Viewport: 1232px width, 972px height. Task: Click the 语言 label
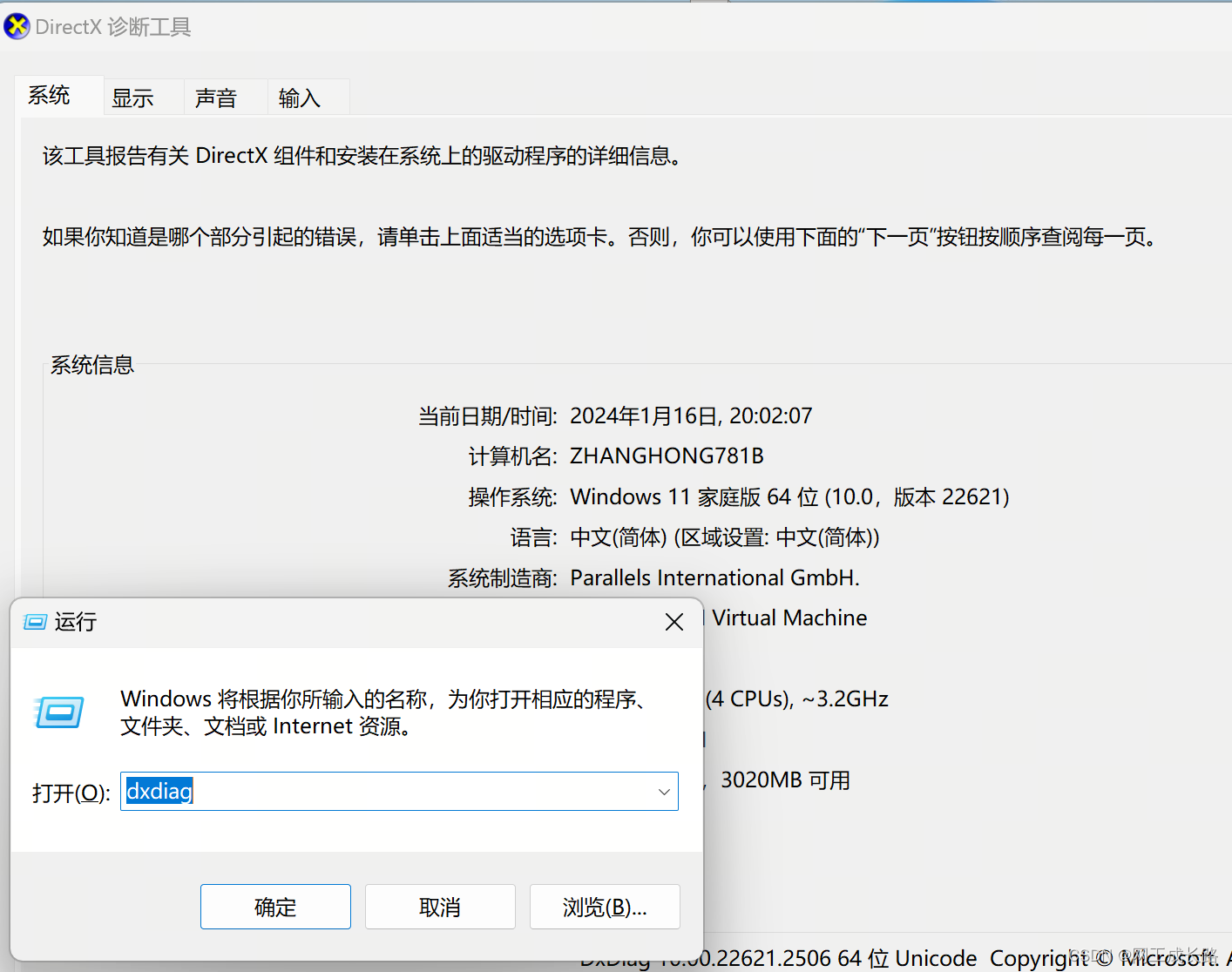[534, 537]
